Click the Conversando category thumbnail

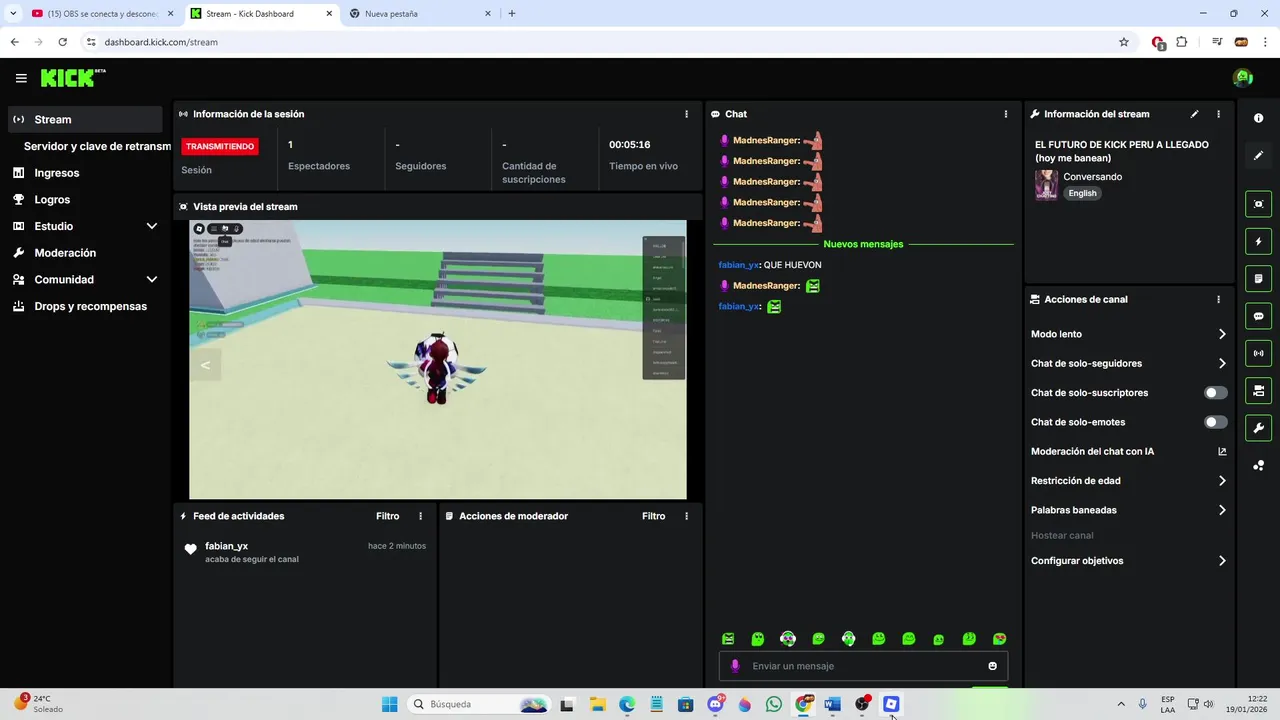point(1046,185)
